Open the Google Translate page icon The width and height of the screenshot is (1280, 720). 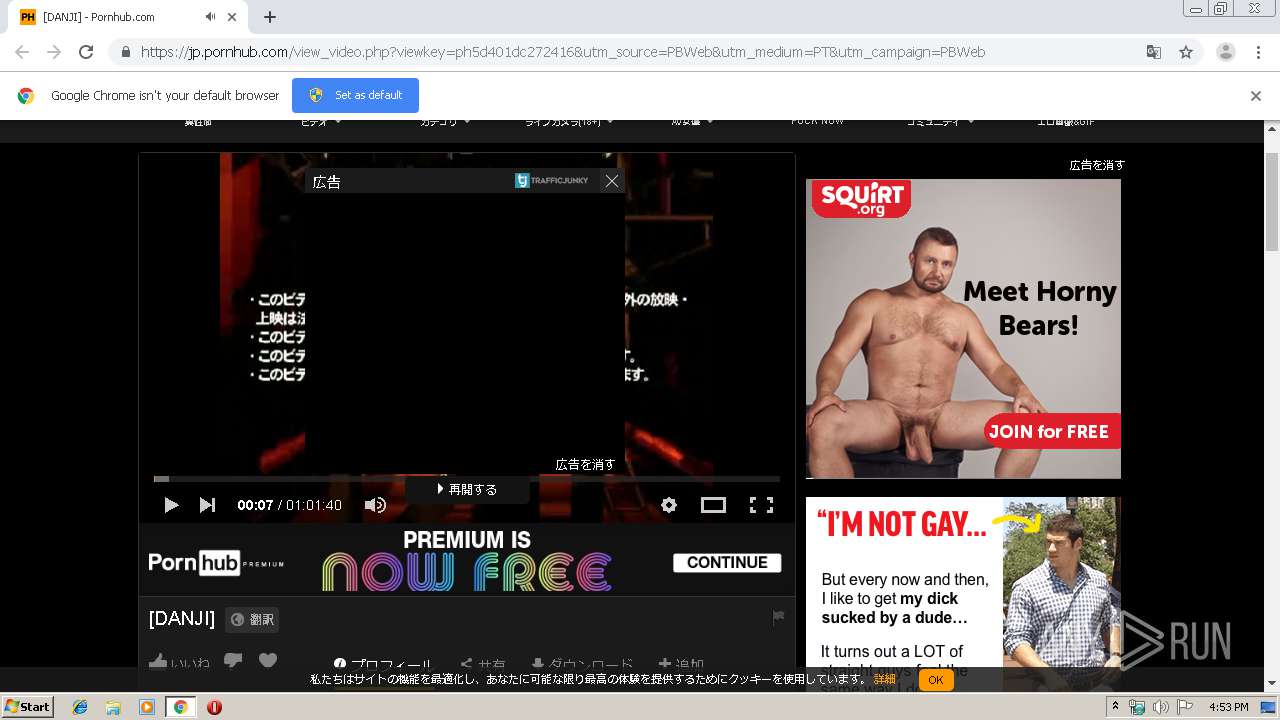1154,52
